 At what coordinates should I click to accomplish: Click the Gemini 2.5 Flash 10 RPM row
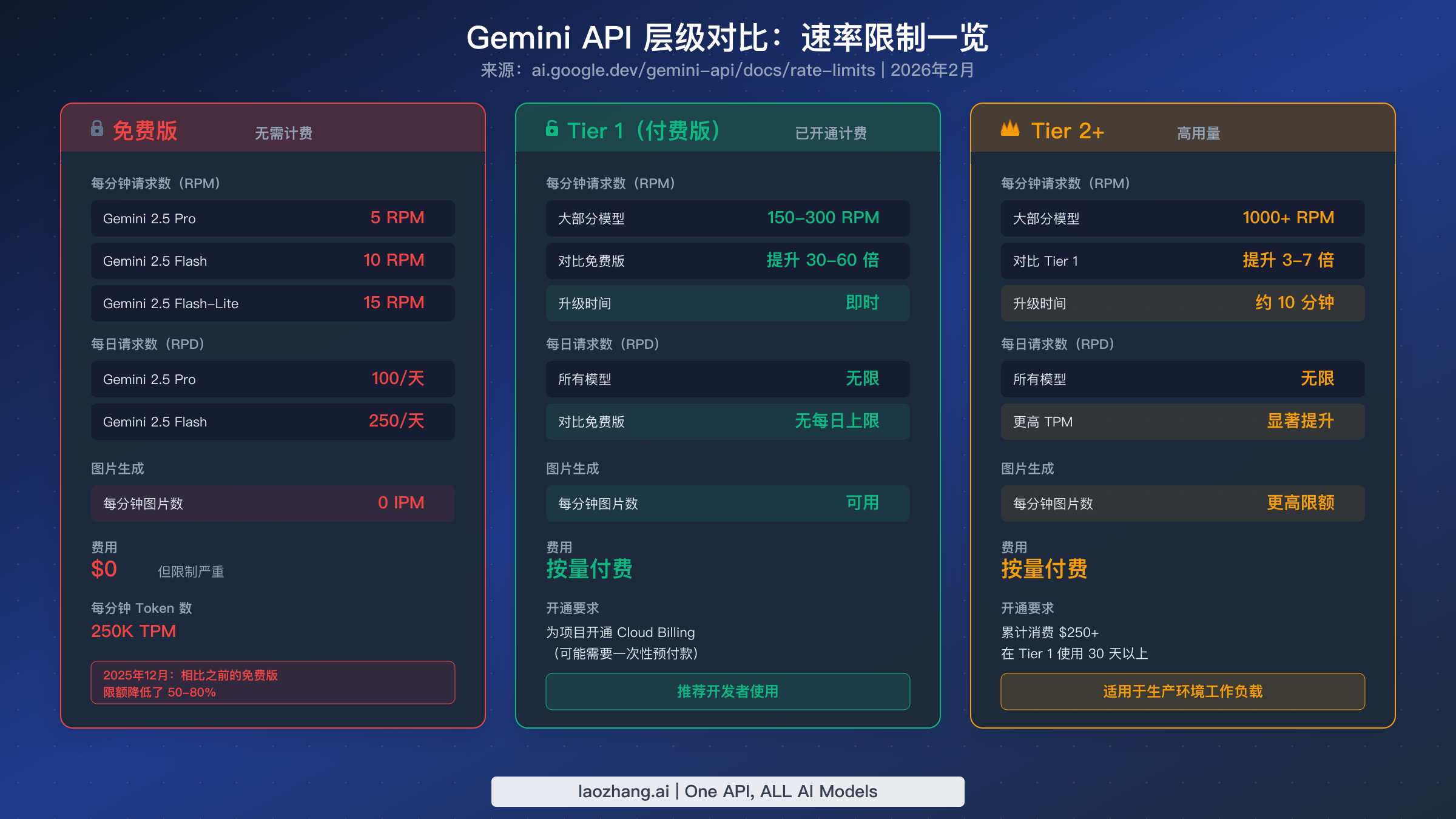(x=272, y=261)
